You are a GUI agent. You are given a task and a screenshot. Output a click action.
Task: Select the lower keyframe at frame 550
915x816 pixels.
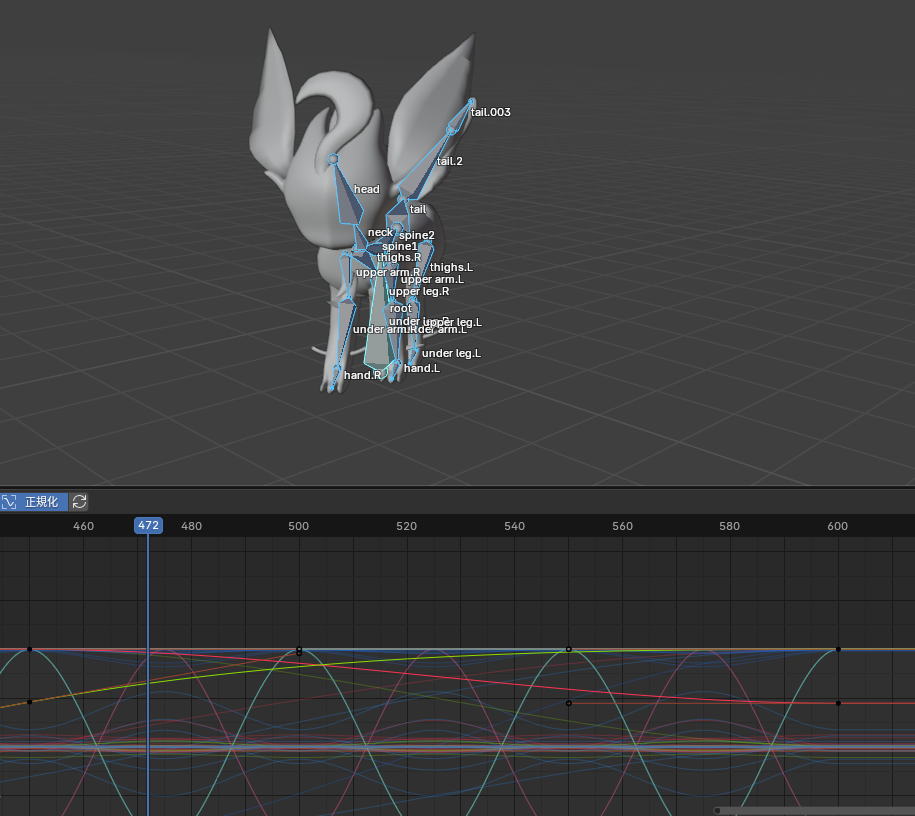pos(569,703)
